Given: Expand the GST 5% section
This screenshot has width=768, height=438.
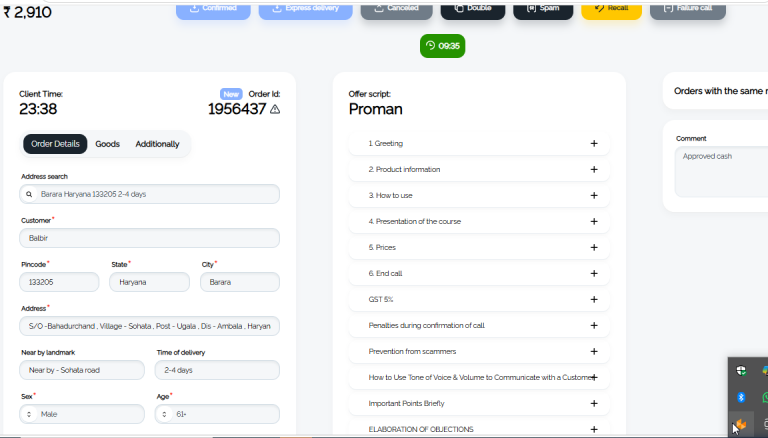Looking at the screenshot, I should pos(479,299).
